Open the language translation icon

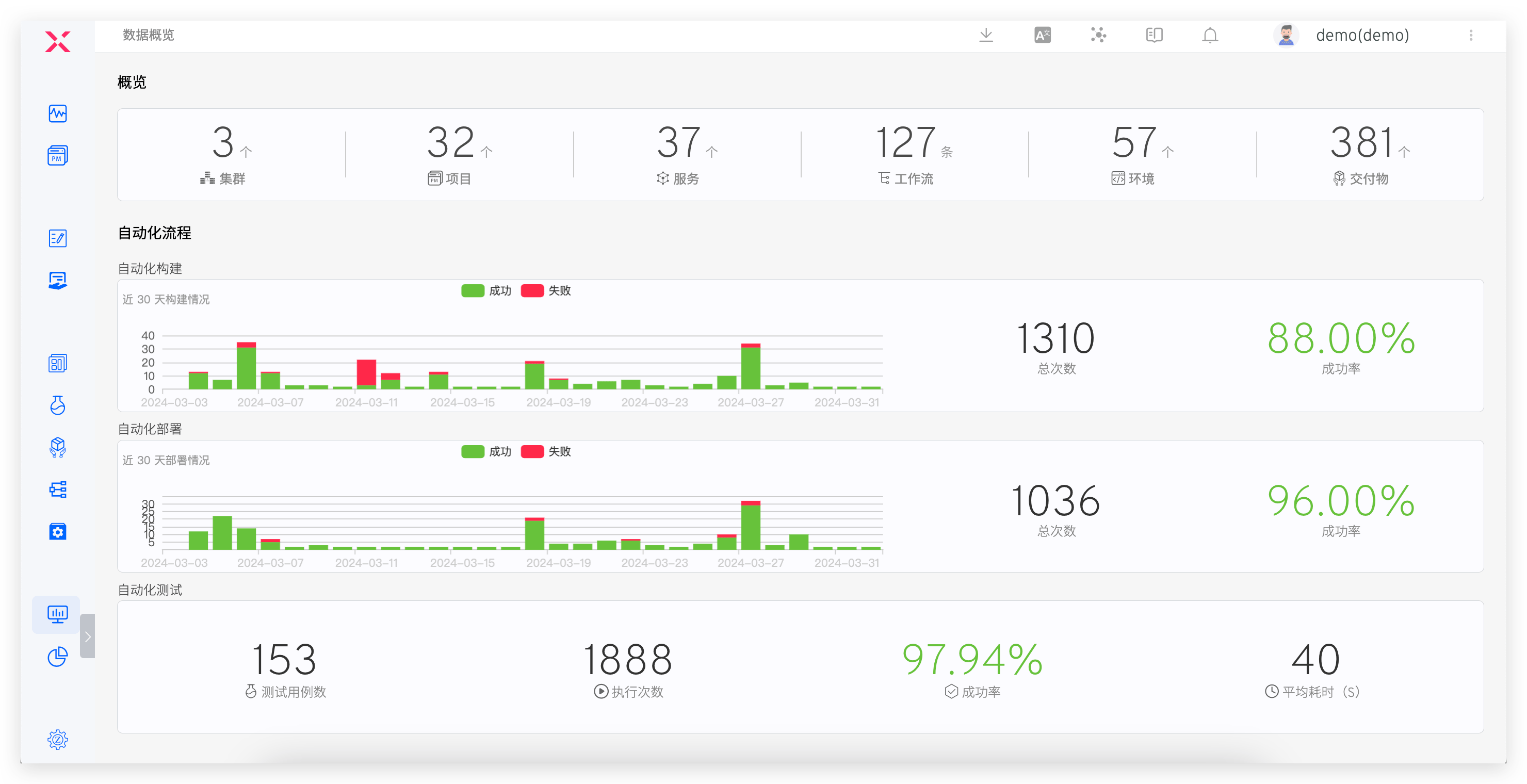(x=1042, y=36)
